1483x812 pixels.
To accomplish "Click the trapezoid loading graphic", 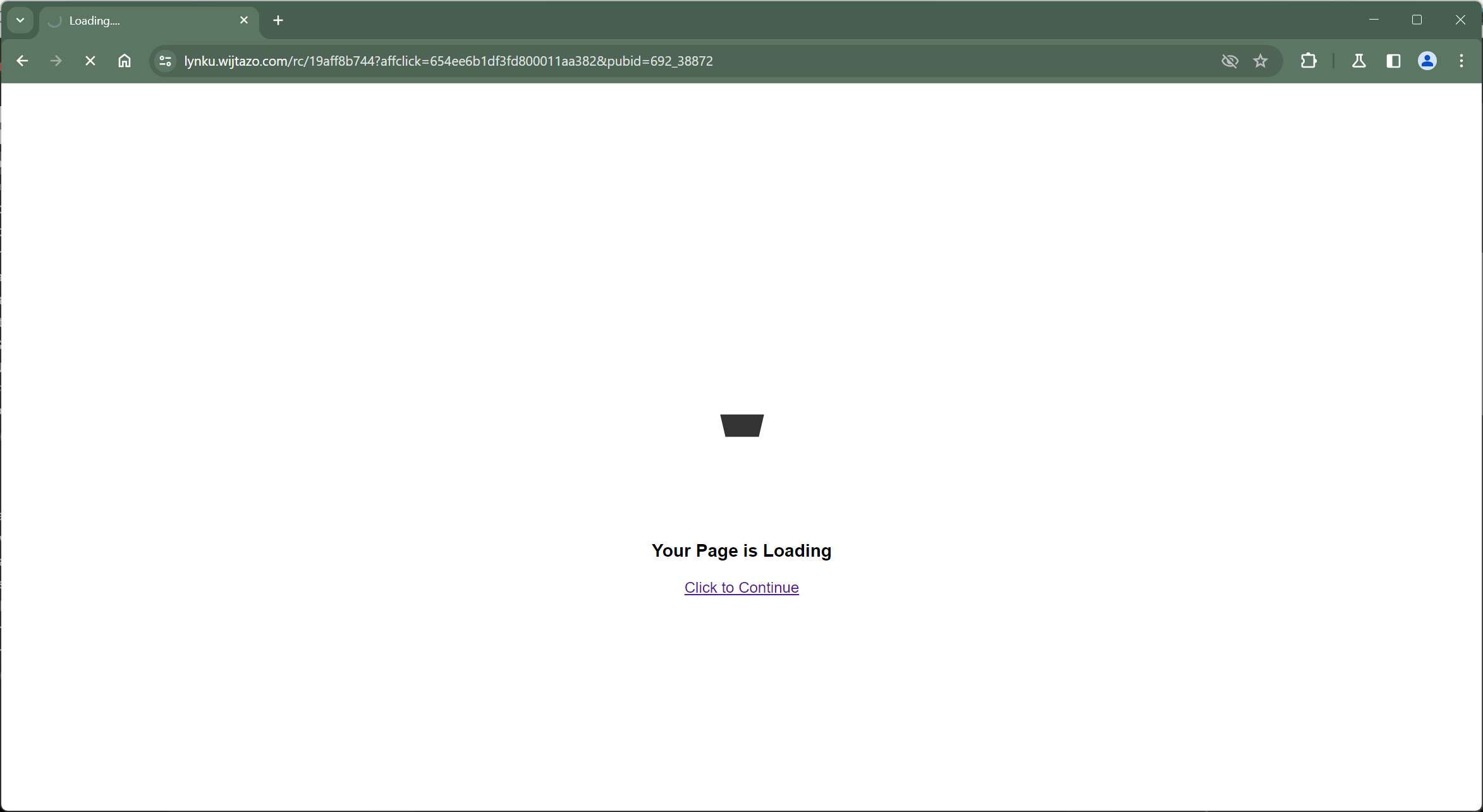I will point(741,425).
